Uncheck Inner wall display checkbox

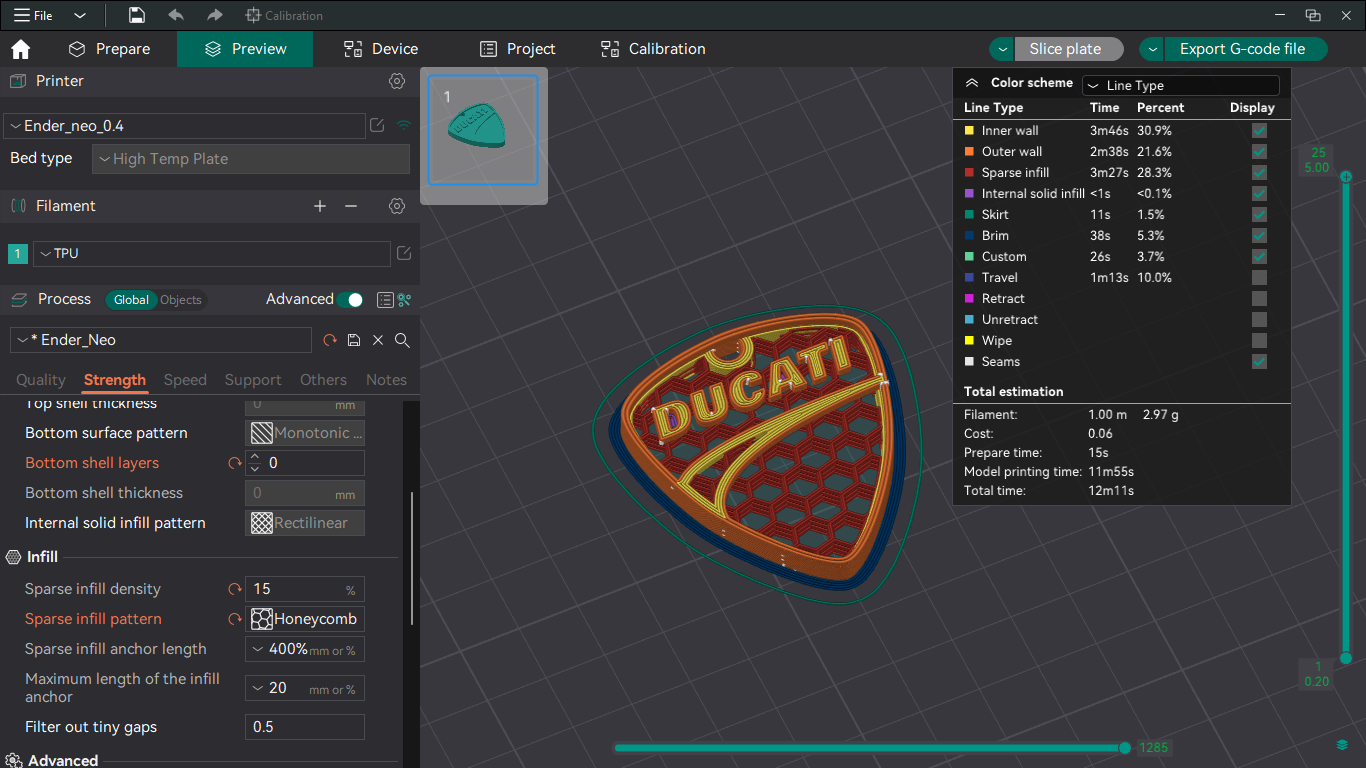(x=1259, y=131)
